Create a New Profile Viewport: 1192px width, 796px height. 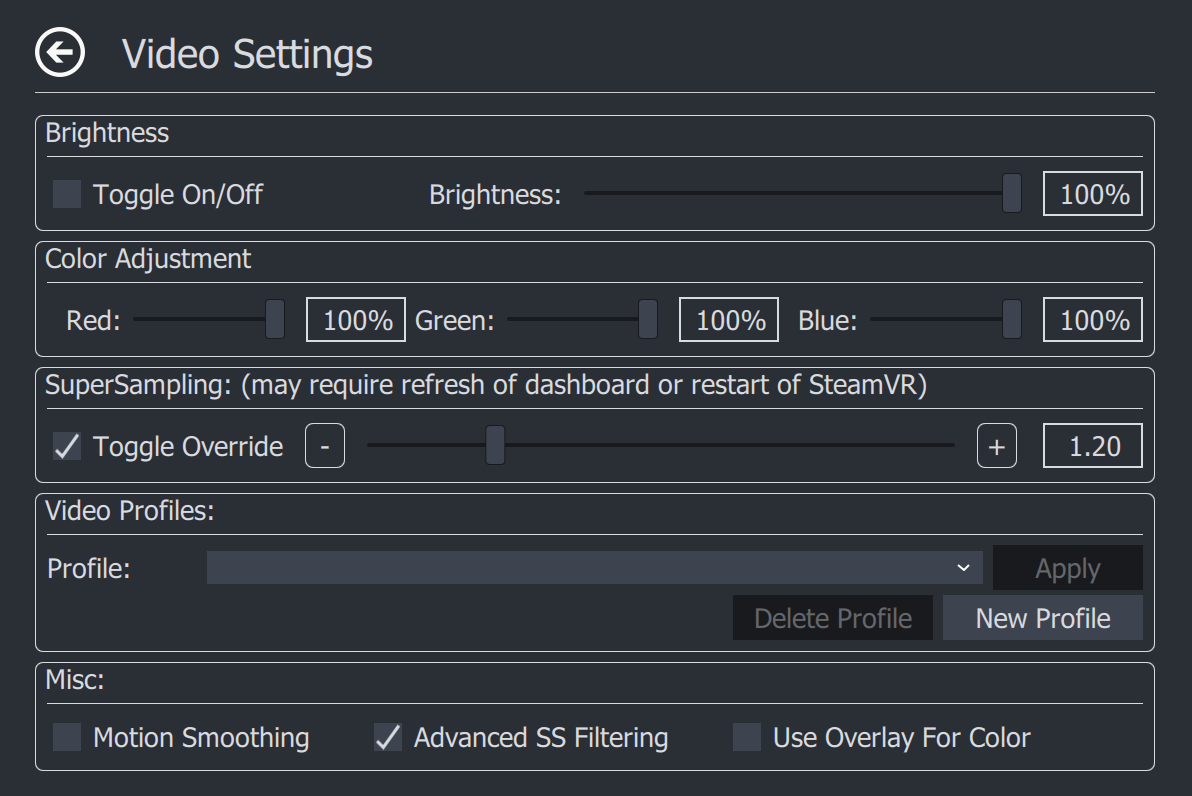[1042, 617]
